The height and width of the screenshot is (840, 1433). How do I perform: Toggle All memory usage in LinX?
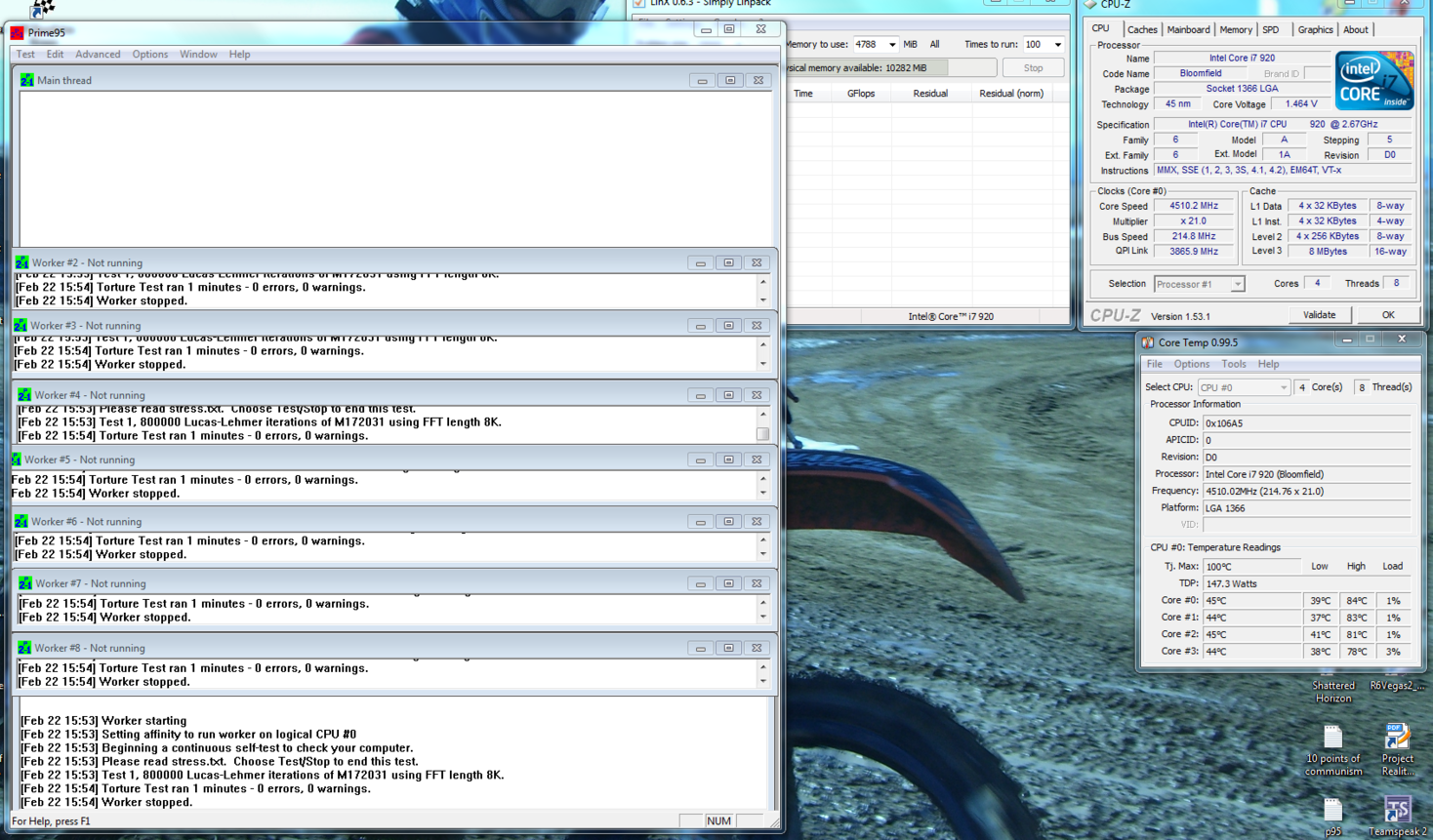coord(934,44)
